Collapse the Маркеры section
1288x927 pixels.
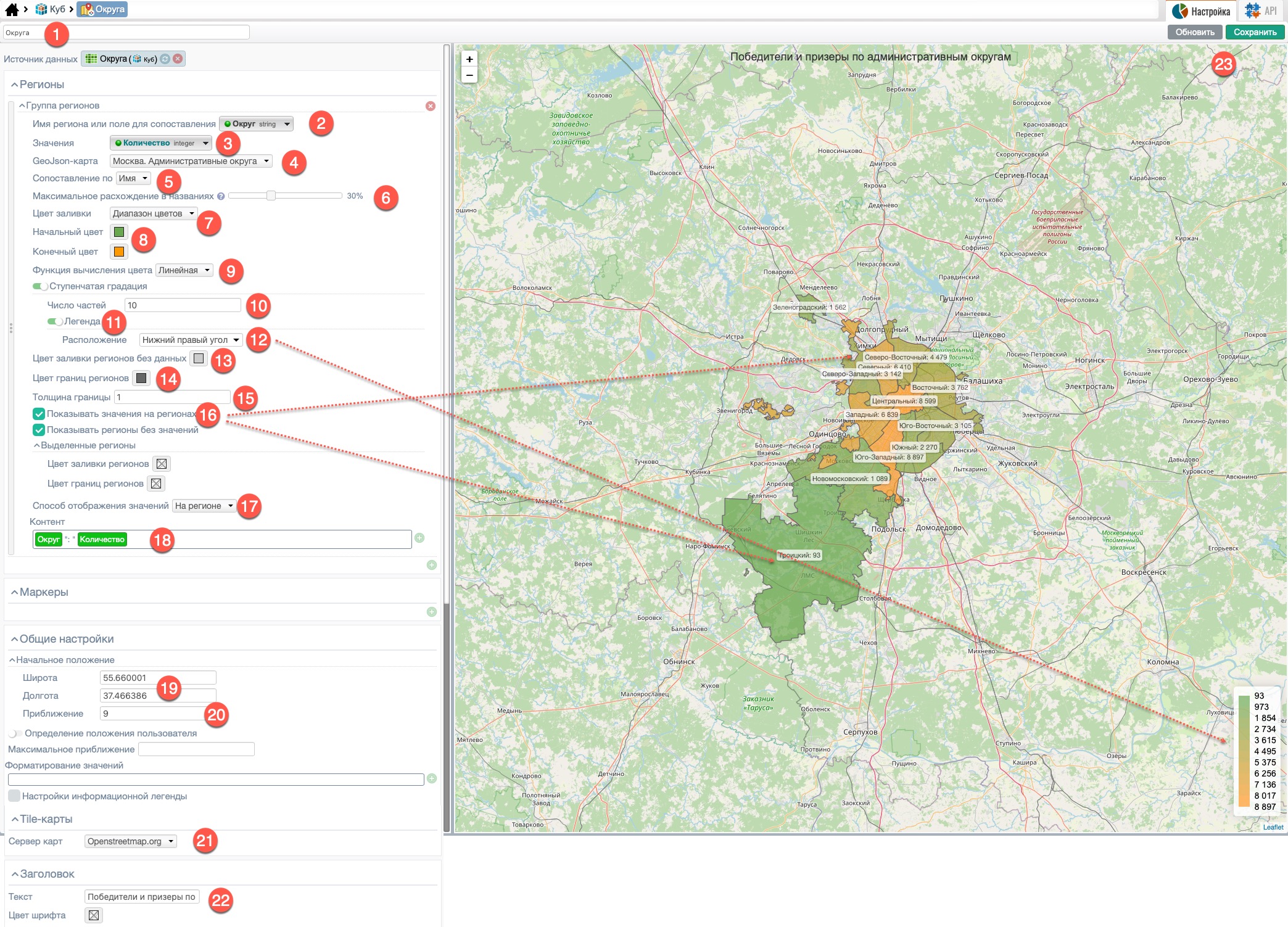(14, 592)
